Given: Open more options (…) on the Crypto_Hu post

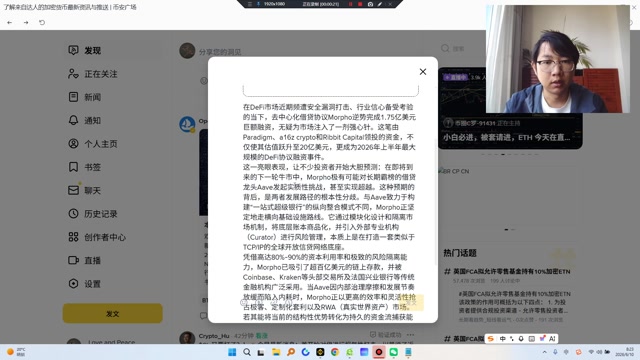Looking at the screenshot, I should point(410,335).
